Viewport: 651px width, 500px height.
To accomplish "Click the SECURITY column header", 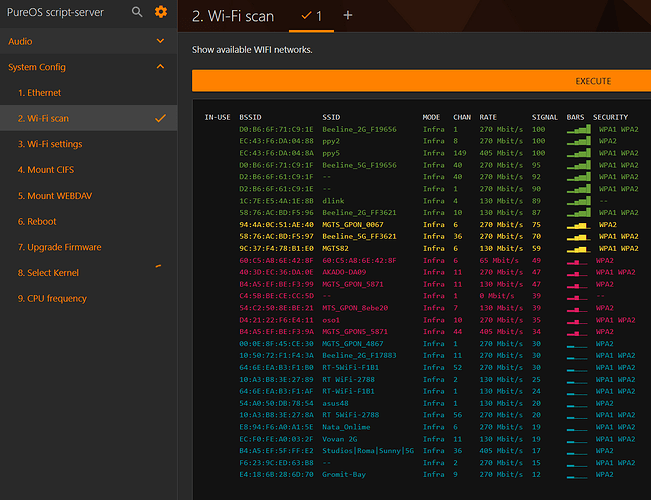I will [x=610, y=118].
